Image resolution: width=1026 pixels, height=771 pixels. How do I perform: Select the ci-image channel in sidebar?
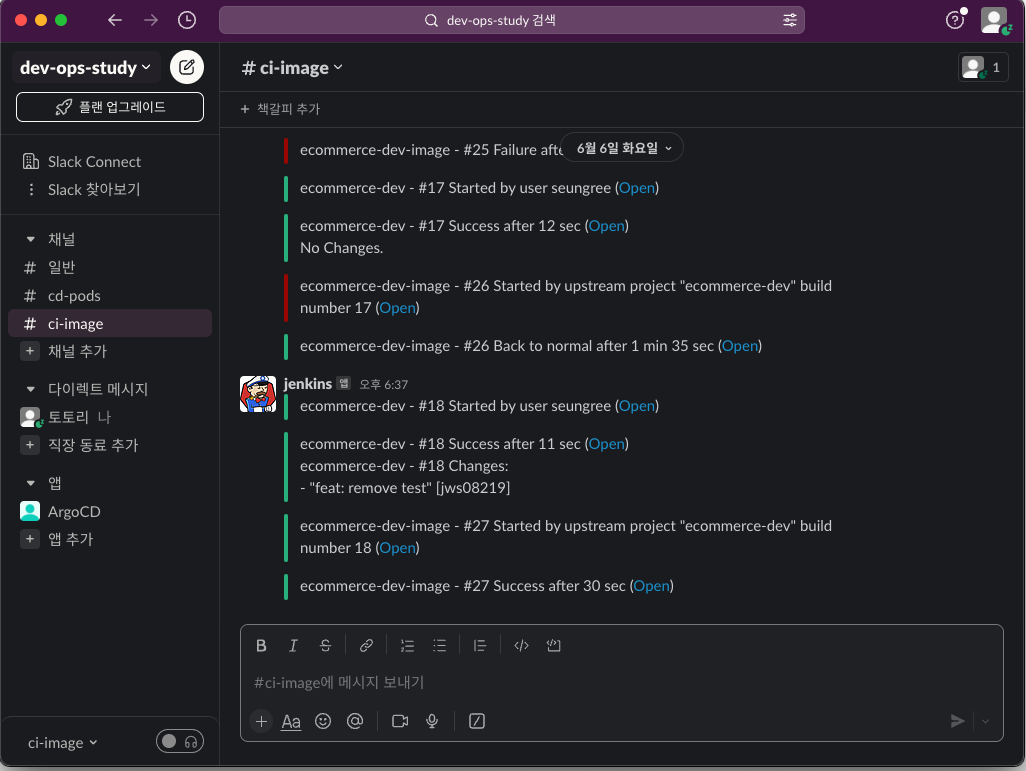click(x=110, y=323)
